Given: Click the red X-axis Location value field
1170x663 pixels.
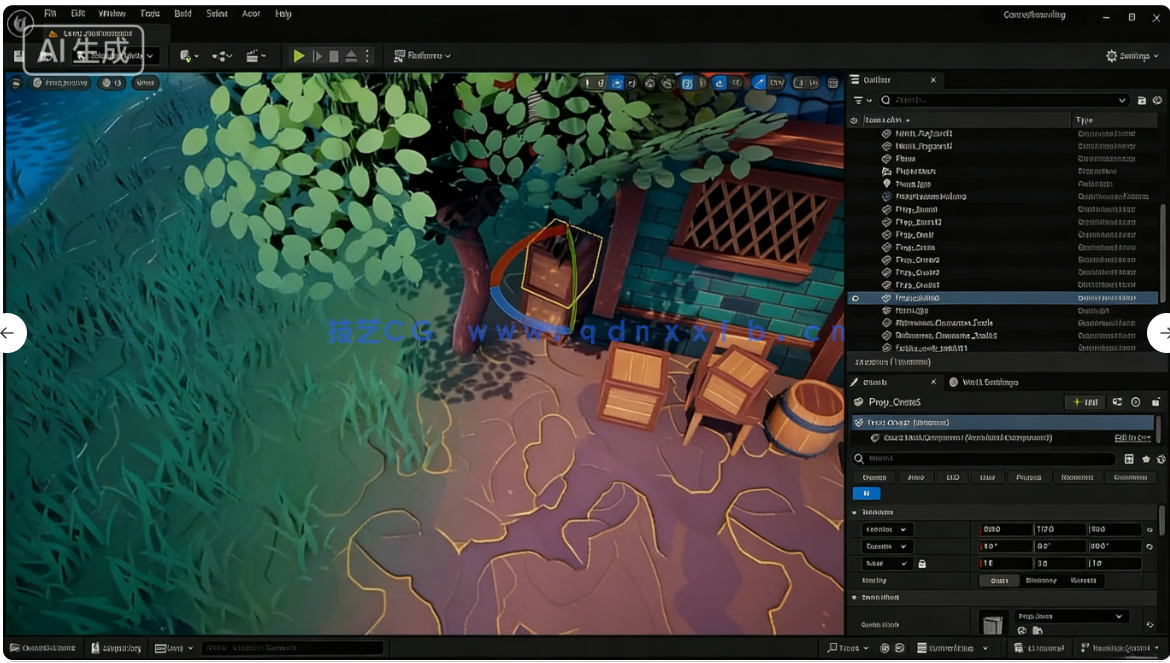Looking at the screenshot, I should pyautogui.click(x=1005, y=529).
